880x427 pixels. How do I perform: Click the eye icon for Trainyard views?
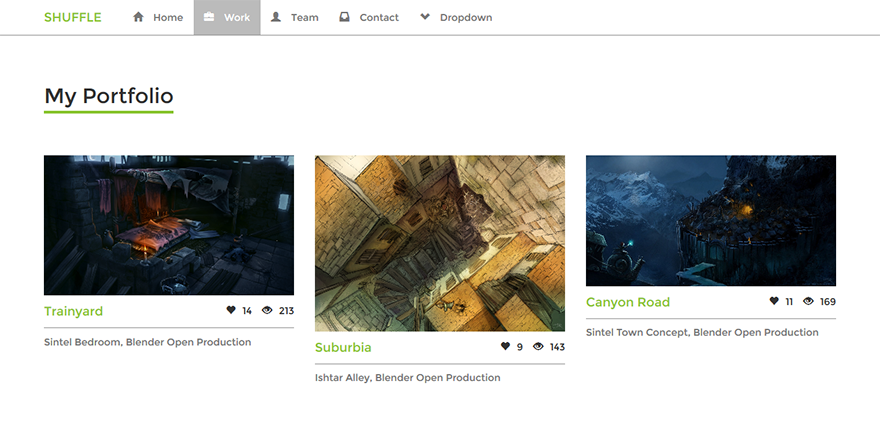(267, 310)
